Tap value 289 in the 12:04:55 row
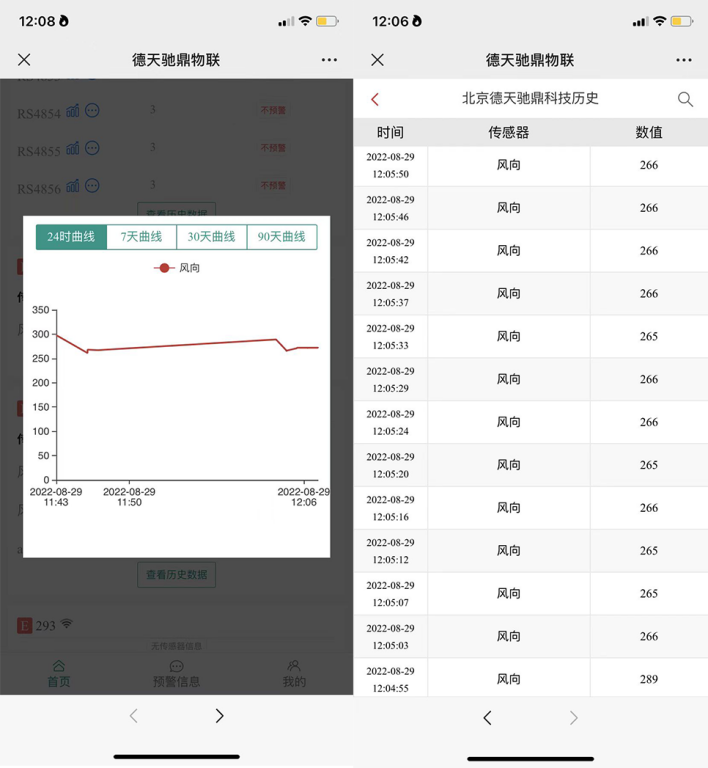 pyautogui.click(x=649, y=679)
